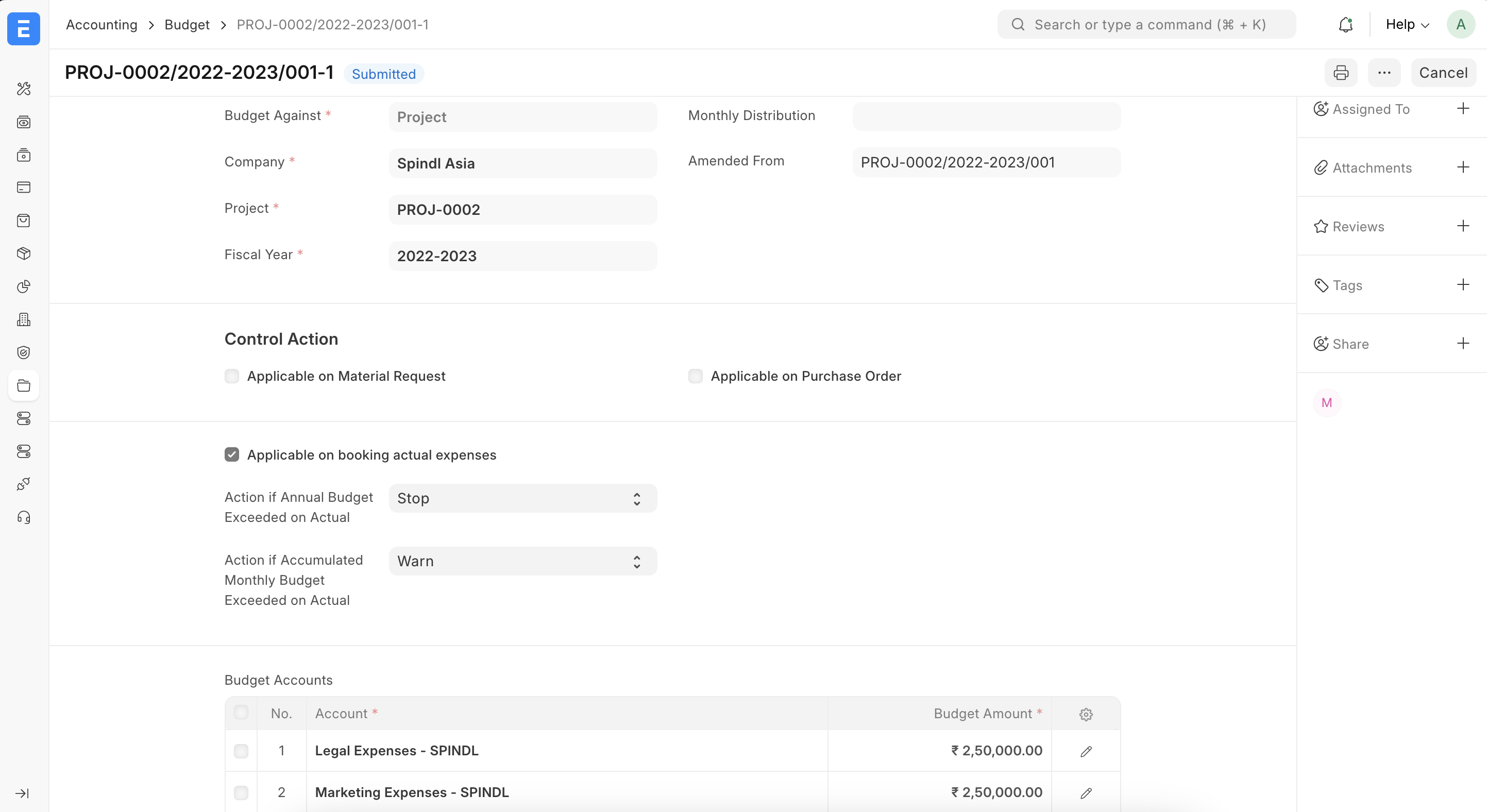This screenshot has height=812, width=1487.
Task: Navigate to Budget breadcrumb
Action: click(x=187, y=25)
